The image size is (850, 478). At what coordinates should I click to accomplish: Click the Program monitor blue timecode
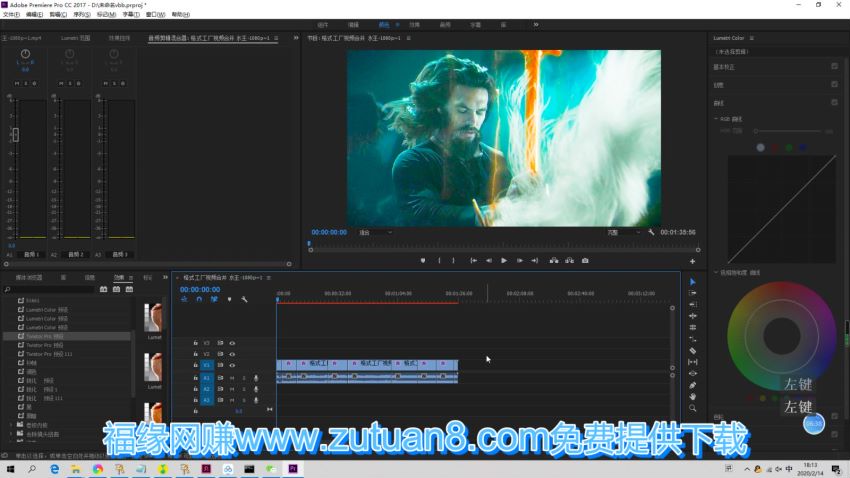(x=329, y=232)
